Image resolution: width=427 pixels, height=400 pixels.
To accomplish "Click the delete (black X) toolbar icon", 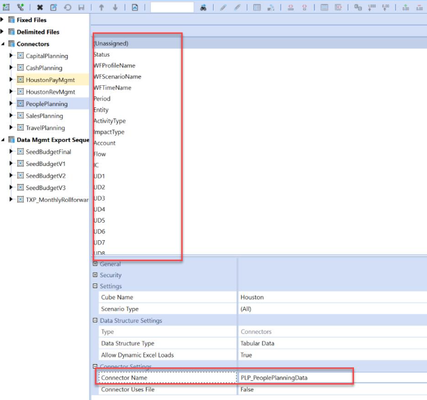I will [40, 7].
